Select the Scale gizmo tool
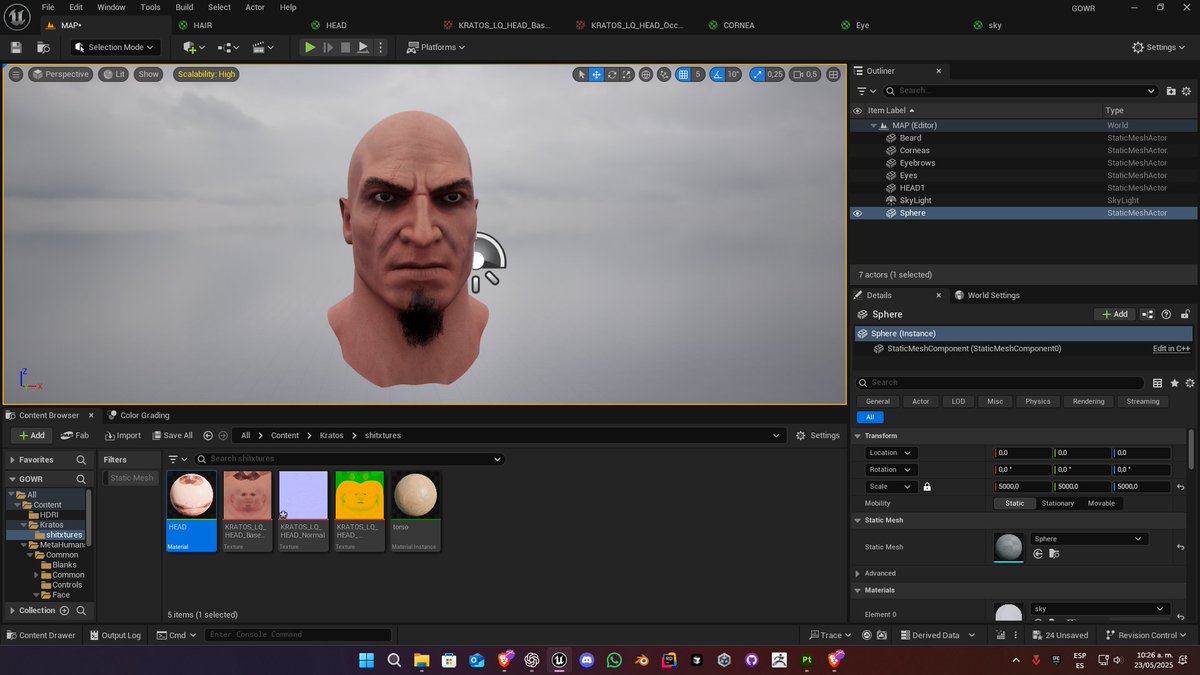Screen dimensions: 1200x675 click(x=627, y=74)
